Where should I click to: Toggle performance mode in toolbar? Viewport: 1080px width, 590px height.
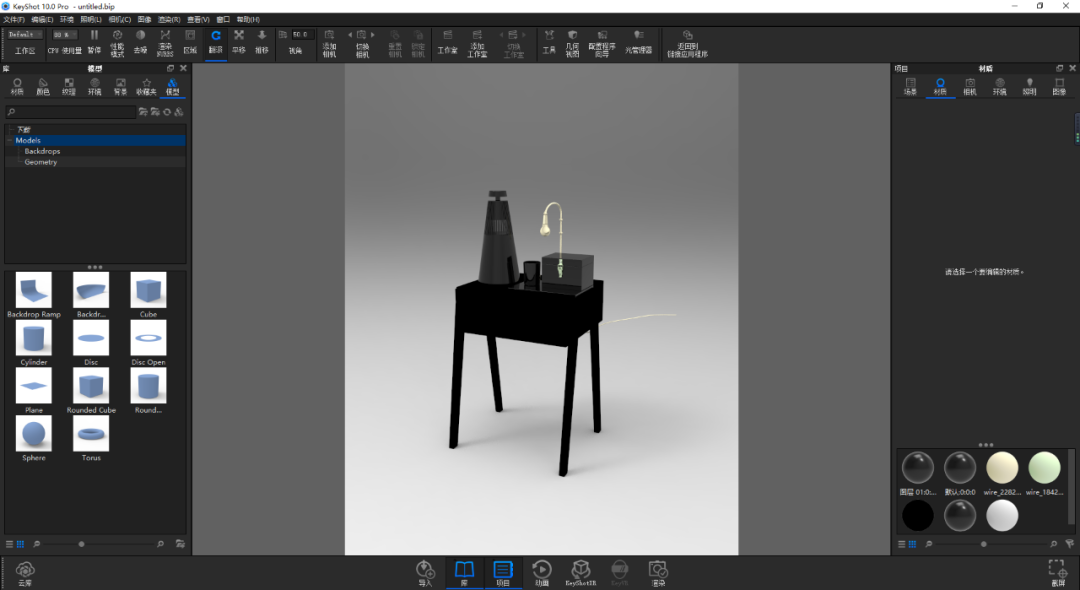(117, 42)
